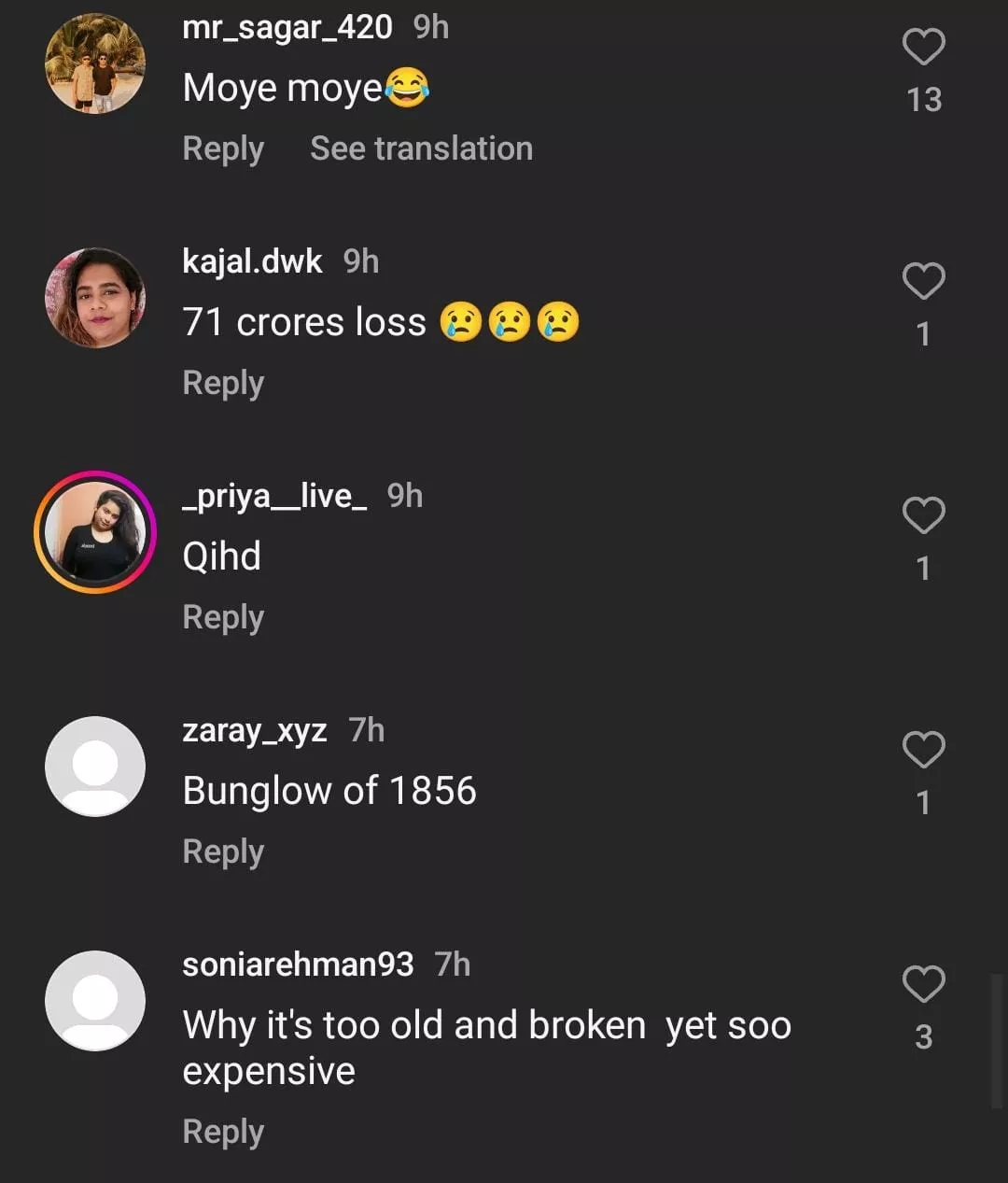
Task: Tap soniarehman93's default avatar
Action: tap(95, 1001)
